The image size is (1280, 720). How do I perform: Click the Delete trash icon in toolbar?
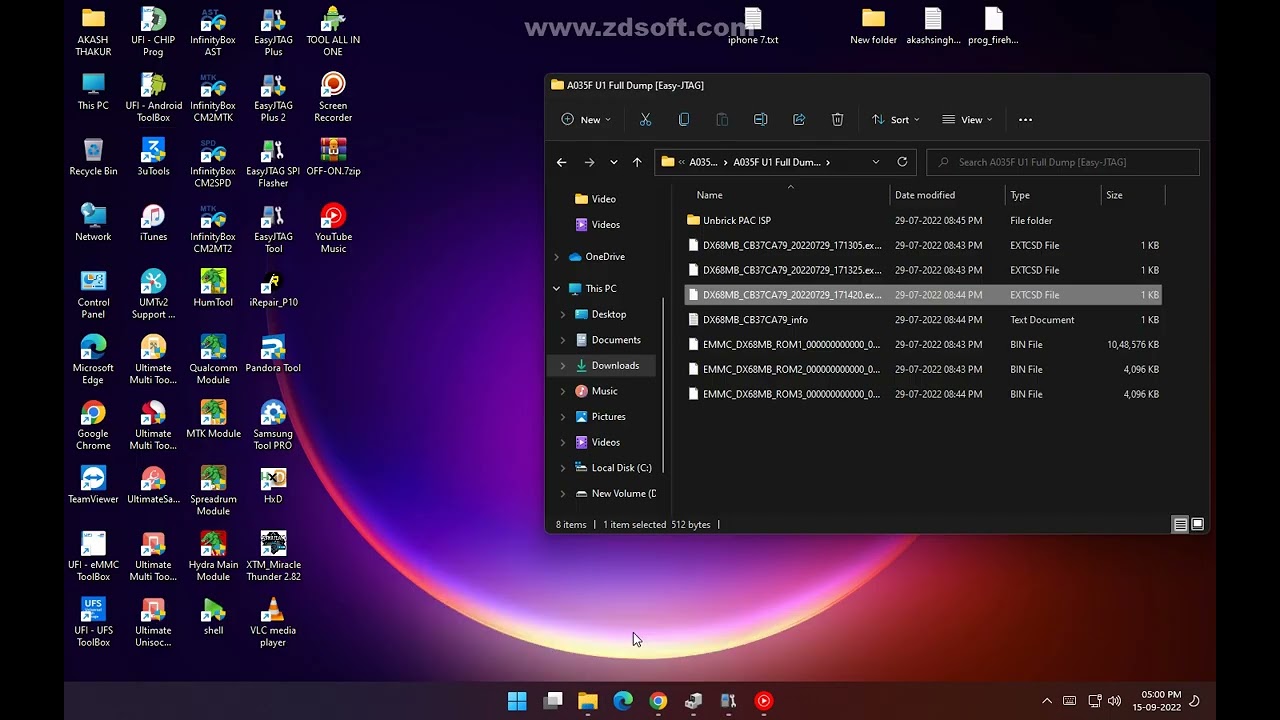click(837, 120)
